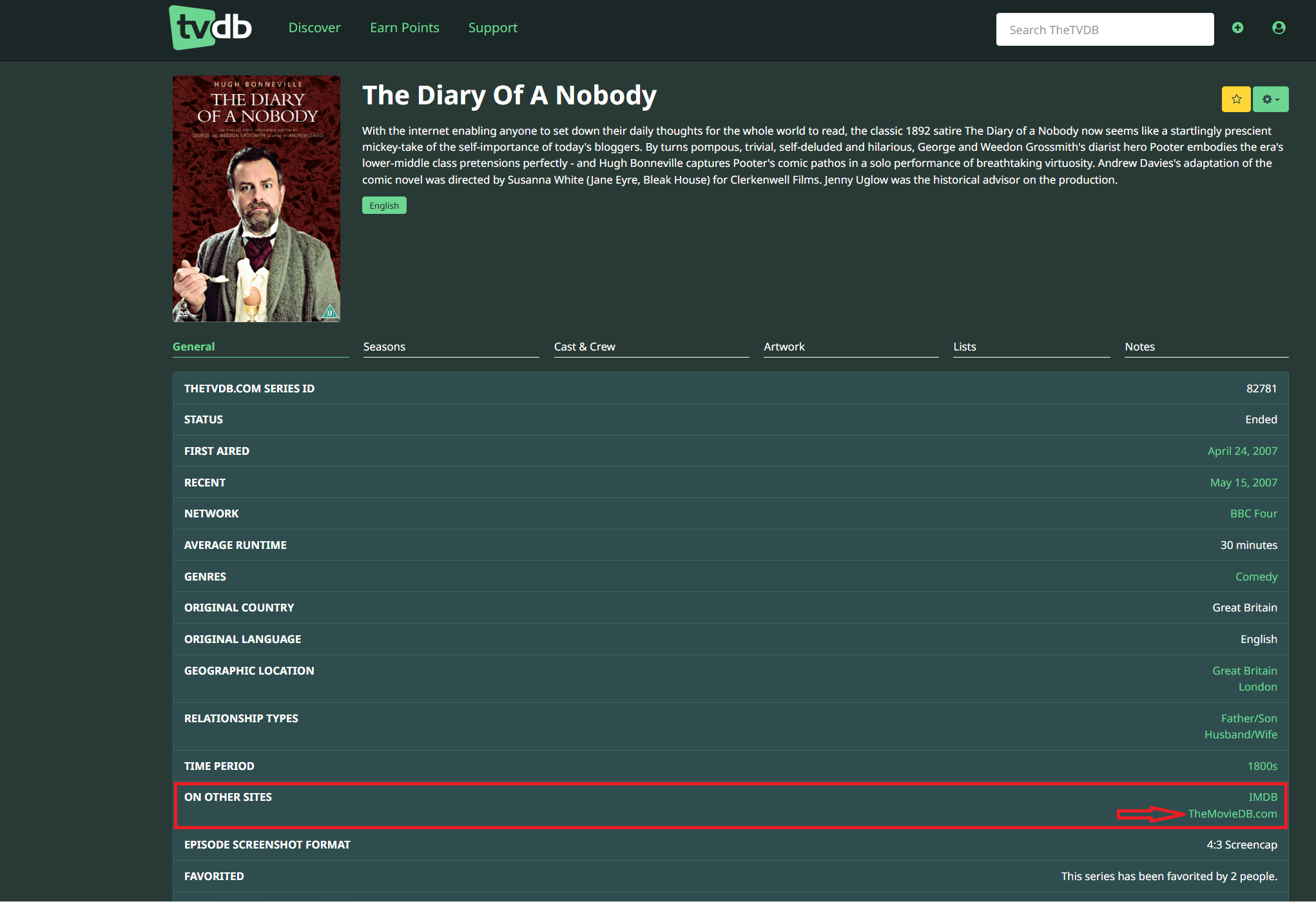Click the Comedy genre link
This screenshot has width=1316, height=902.
(1256, 577)
